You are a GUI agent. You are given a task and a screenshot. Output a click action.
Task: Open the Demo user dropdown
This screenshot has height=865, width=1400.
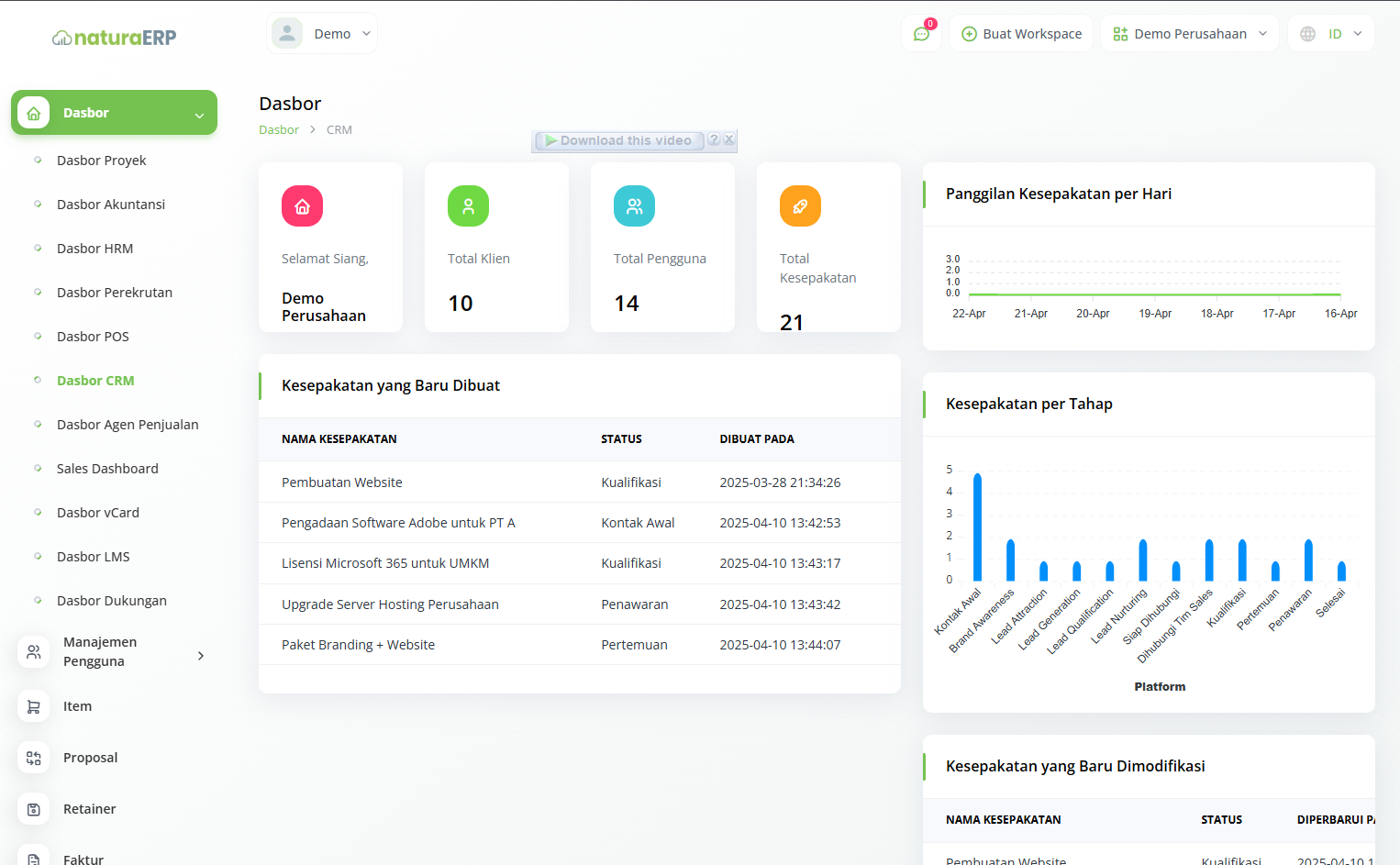point(322,34)
